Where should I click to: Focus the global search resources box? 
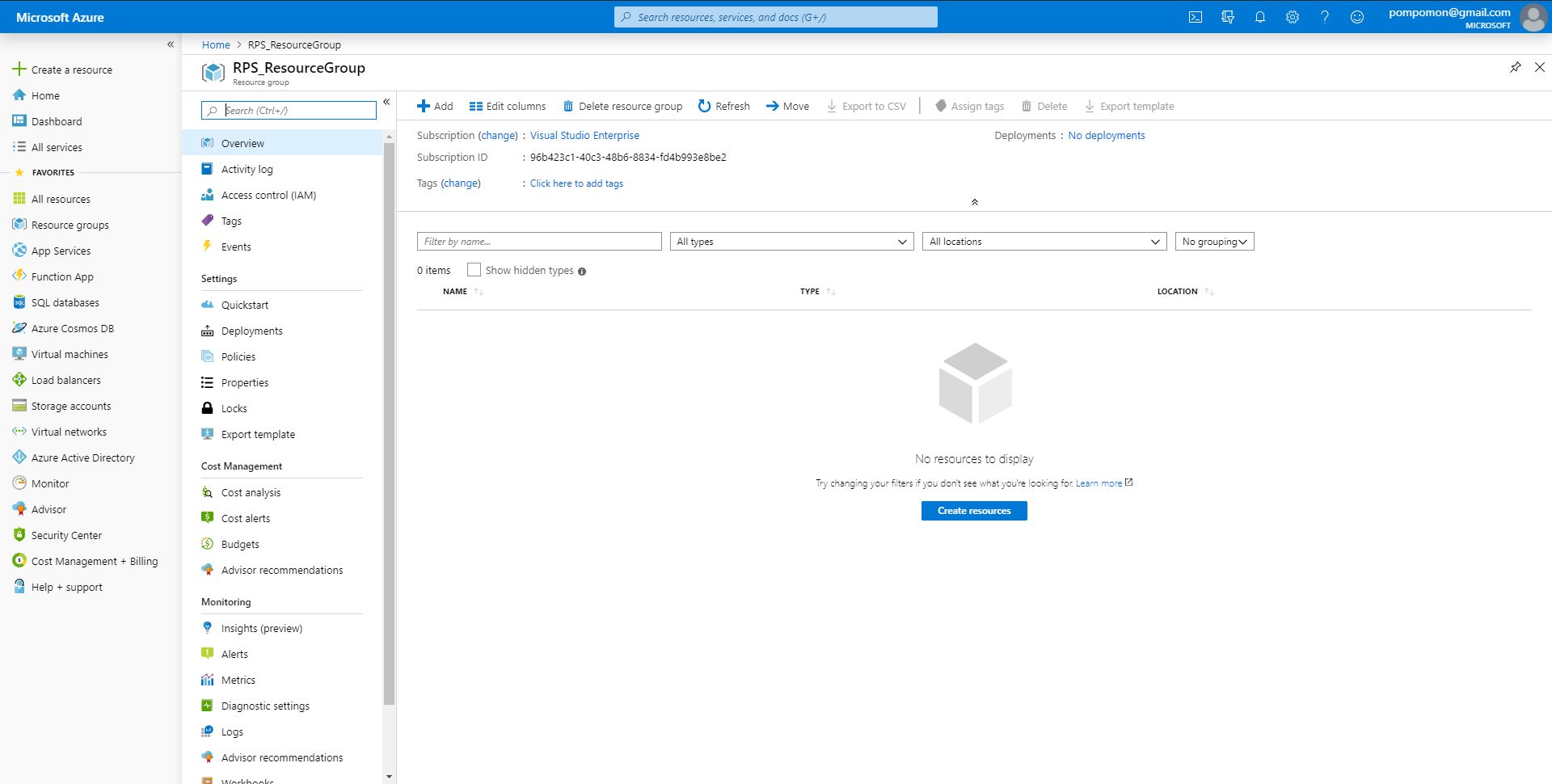(776, 17)
